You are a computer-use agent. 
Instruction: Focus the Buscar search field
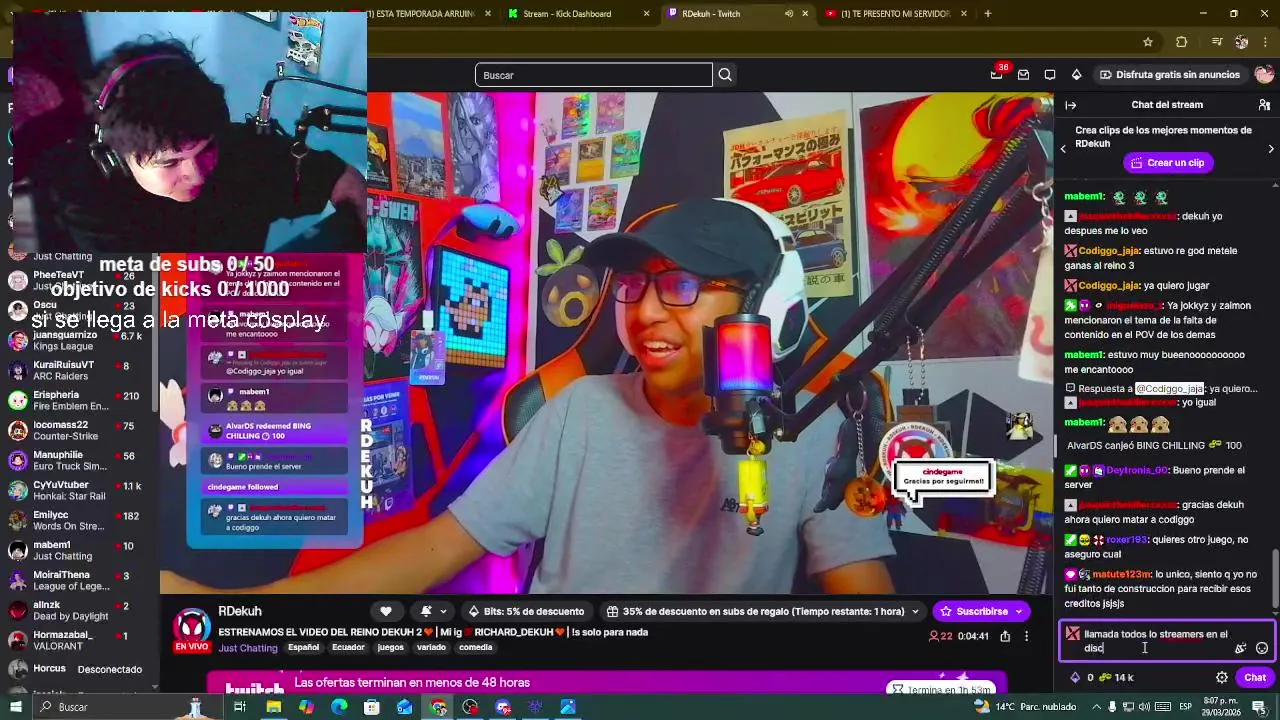click(x=593, y=75)
